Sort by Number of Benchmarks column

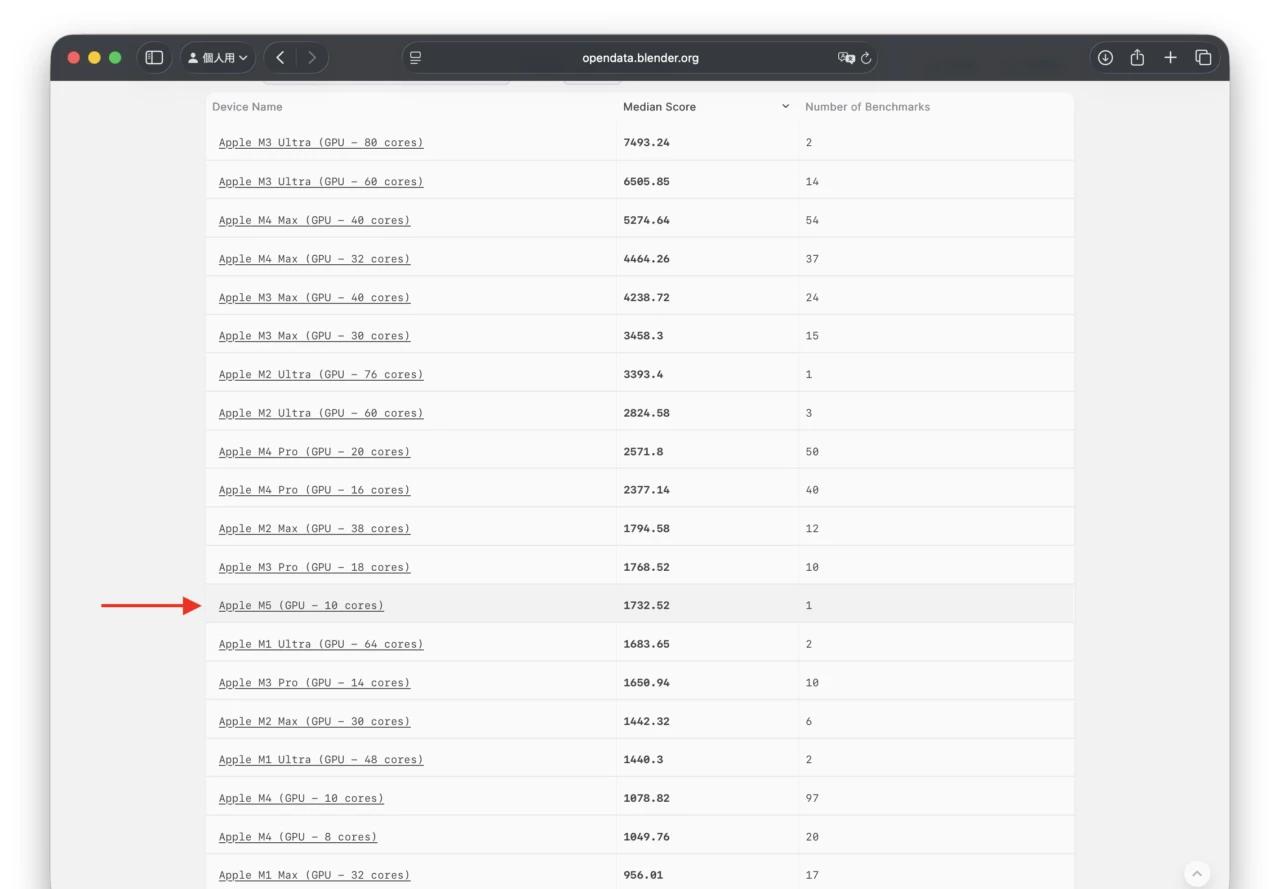(867, 107)
